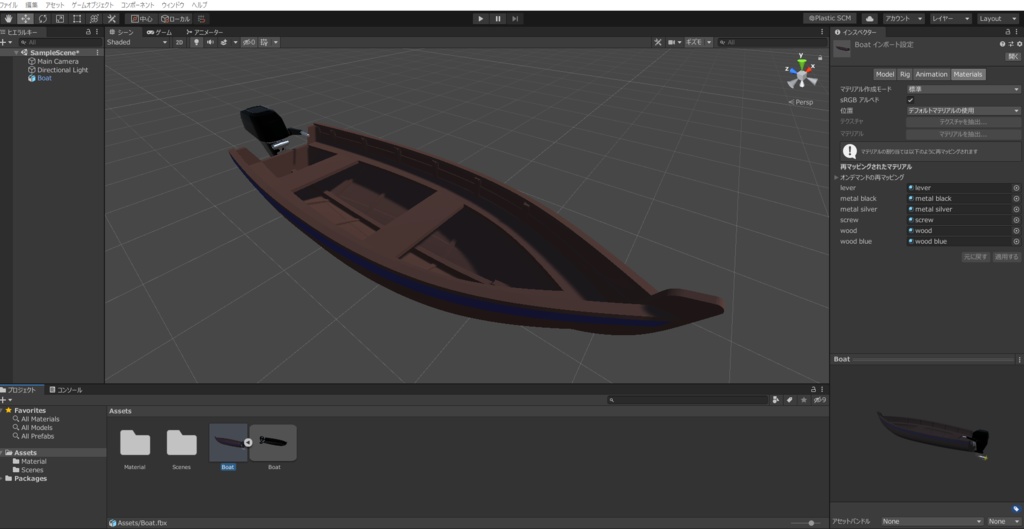Image resolution: width=1024 pixels, height=529 pixels.
Task: Open scene view tools wrench icon
Action: tap(658, 42)
